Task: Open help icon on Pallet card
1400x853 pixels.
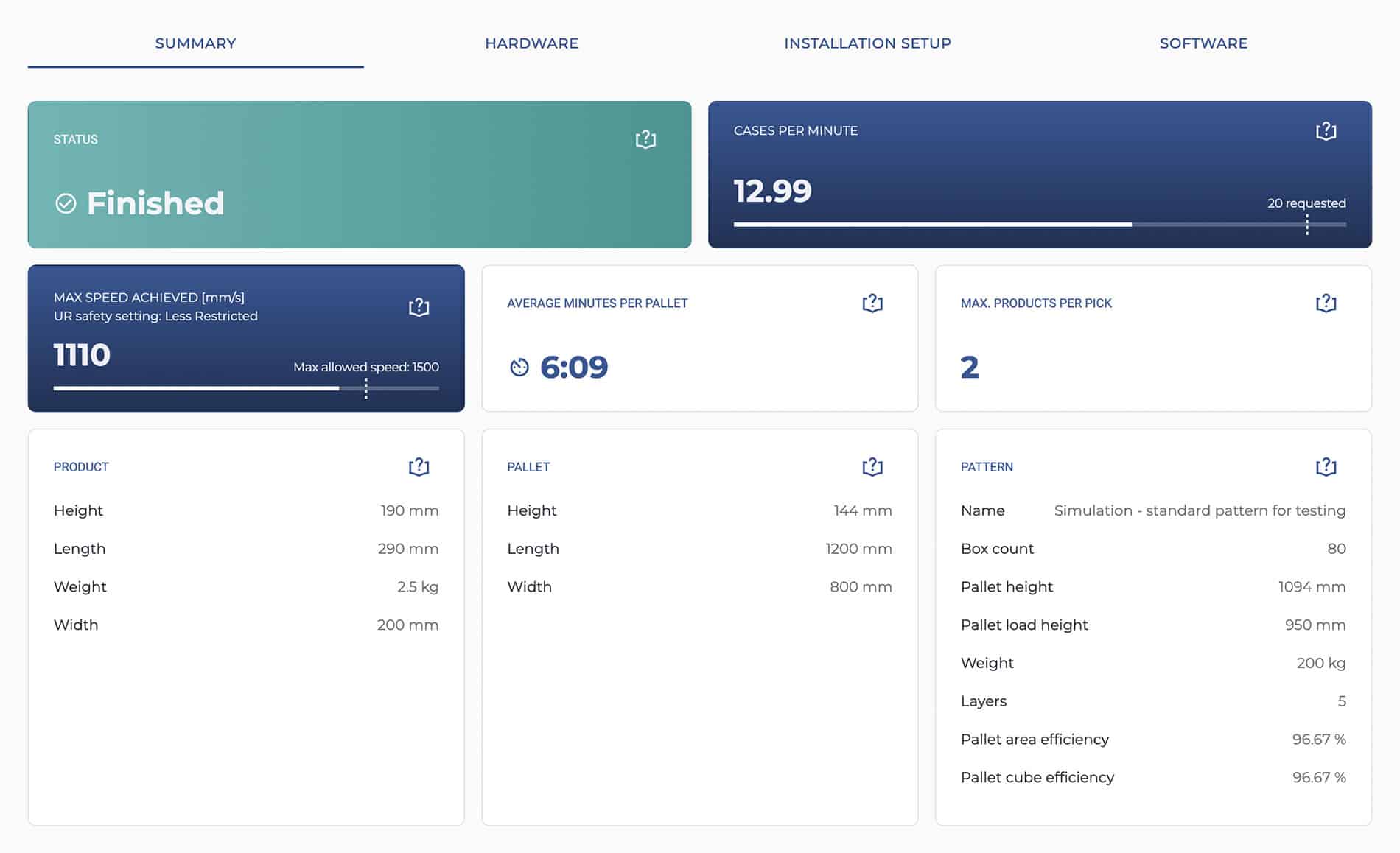Action: point(872,466)
